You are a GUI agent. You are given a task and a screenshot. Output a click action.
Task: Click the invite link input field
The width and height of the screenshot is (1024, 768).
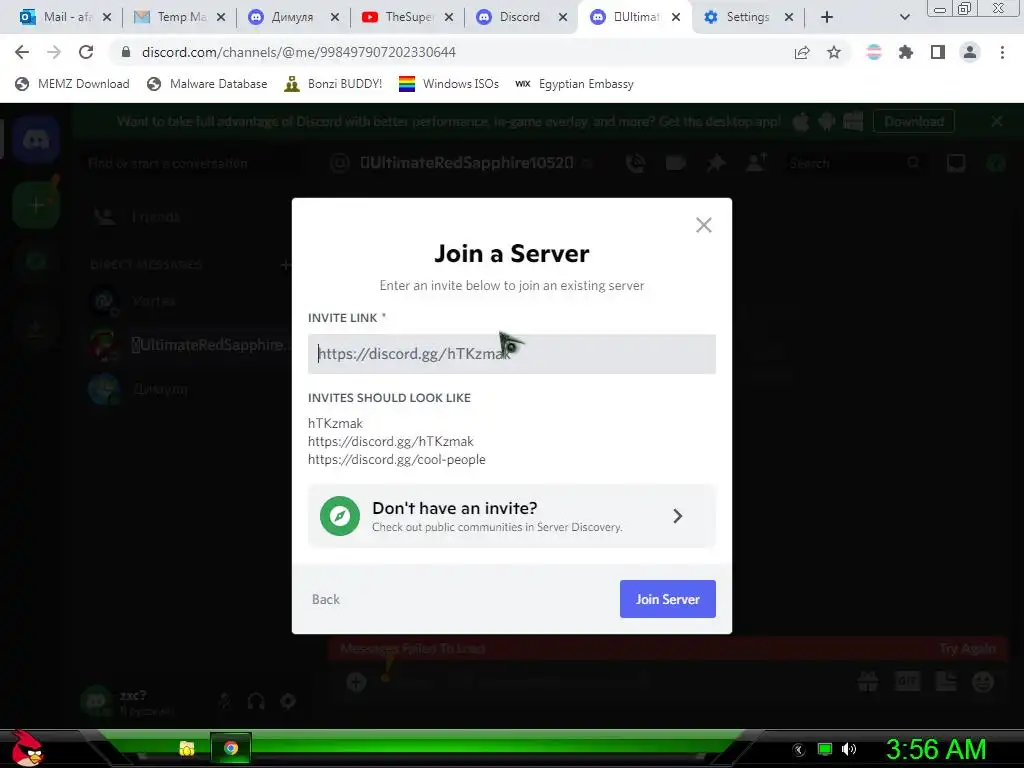coord(511,354)
